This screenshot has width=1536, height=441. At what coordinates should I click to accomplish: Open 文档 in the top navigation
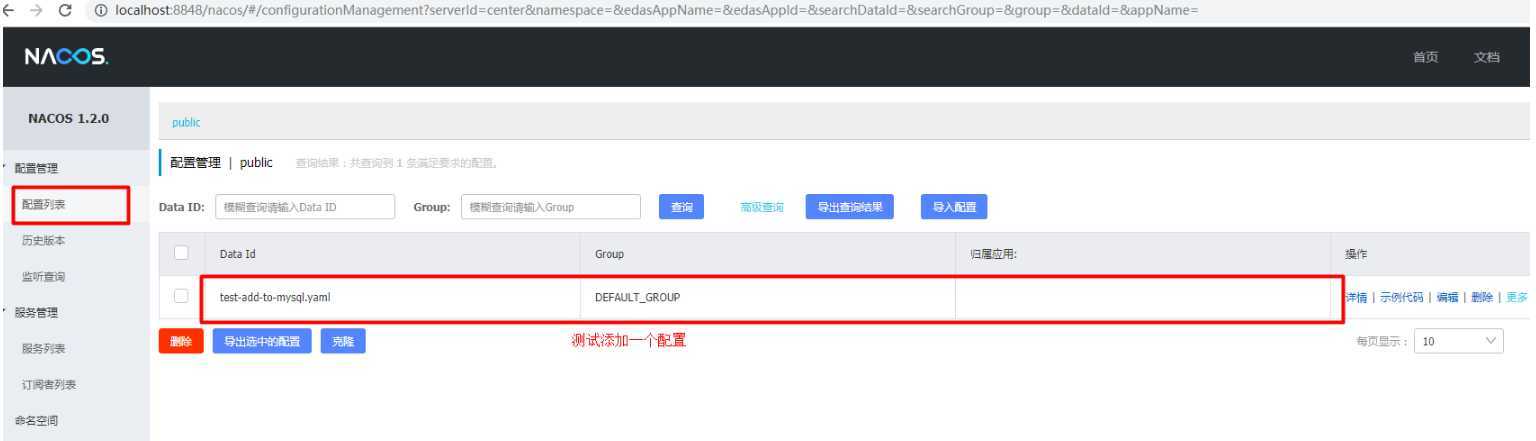[1487, 57]
